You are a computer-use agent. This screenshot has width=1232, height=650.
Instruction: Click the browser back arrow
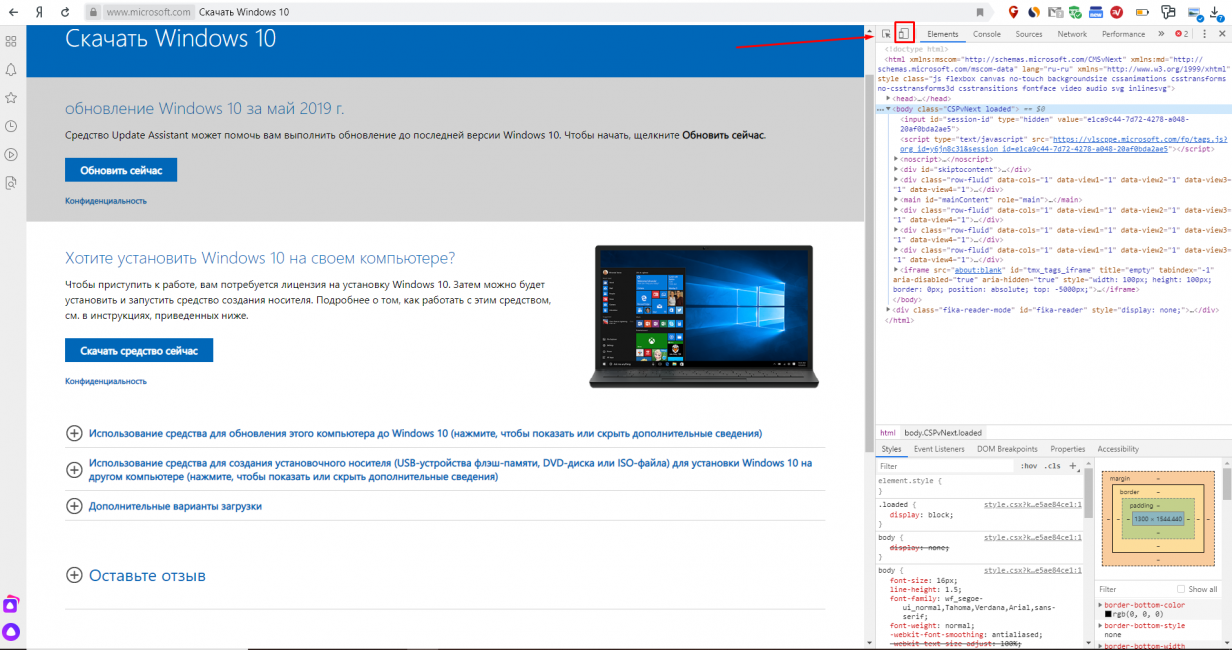coord(13,12)
